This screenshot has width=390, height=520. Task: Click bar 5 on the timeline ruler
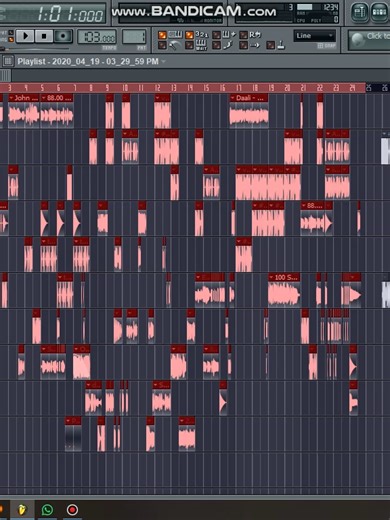[x=42, y=88]
